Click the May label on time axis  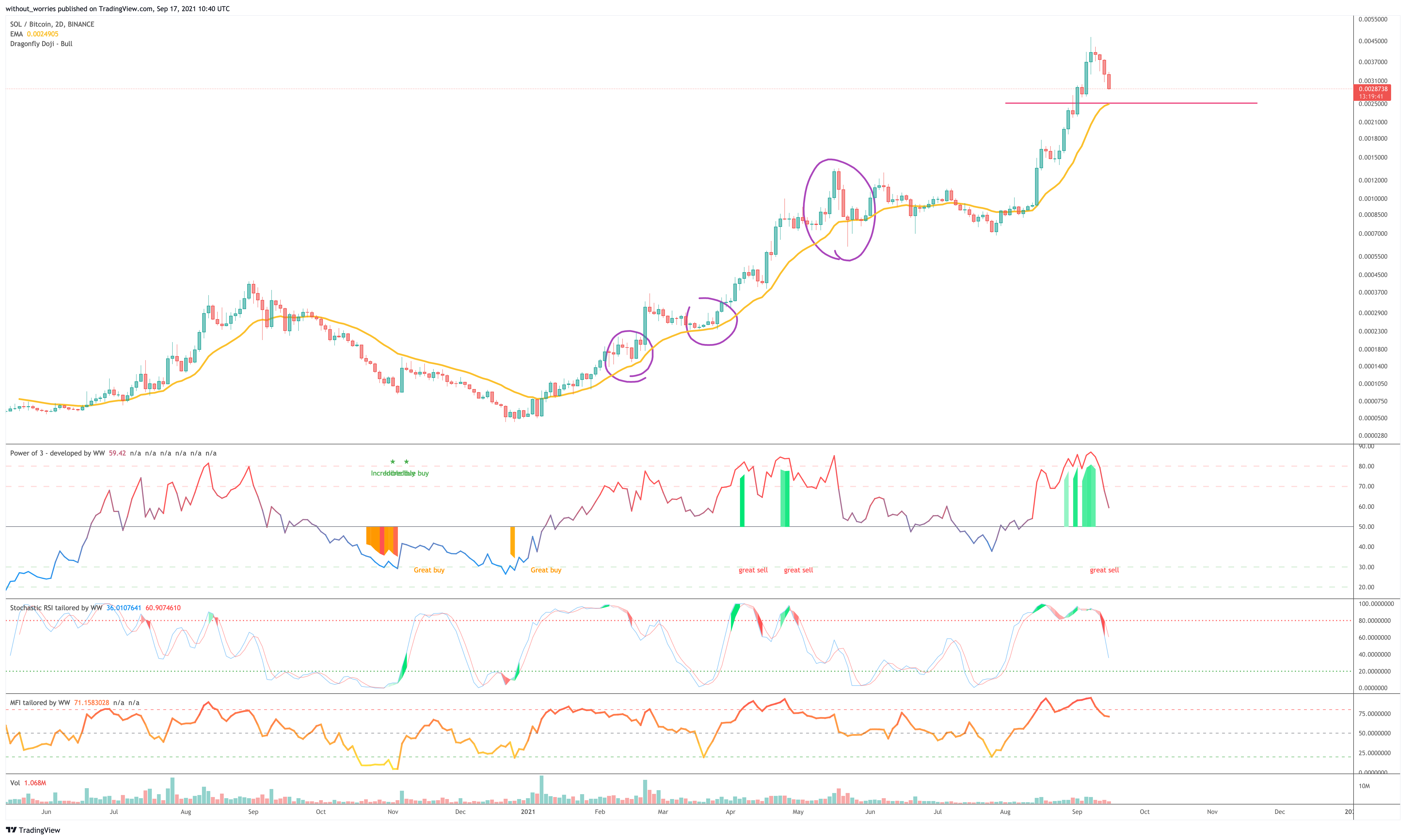(798, 812)
